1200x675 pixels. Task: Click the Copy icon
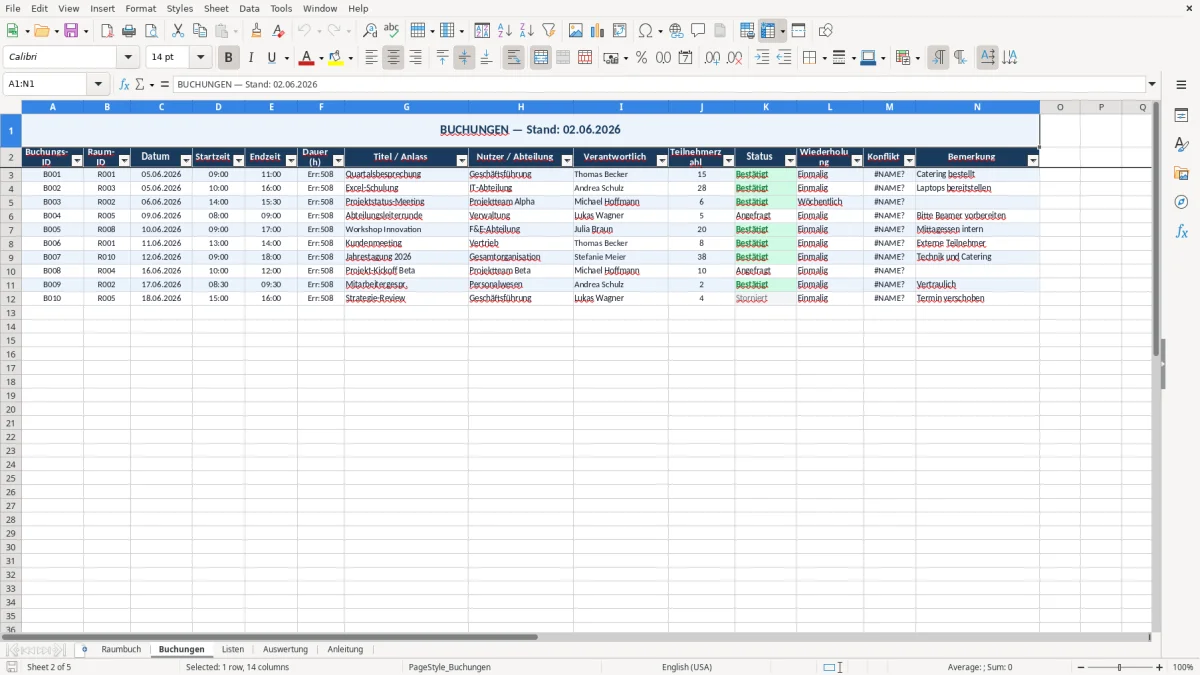[x=200, y=31]
